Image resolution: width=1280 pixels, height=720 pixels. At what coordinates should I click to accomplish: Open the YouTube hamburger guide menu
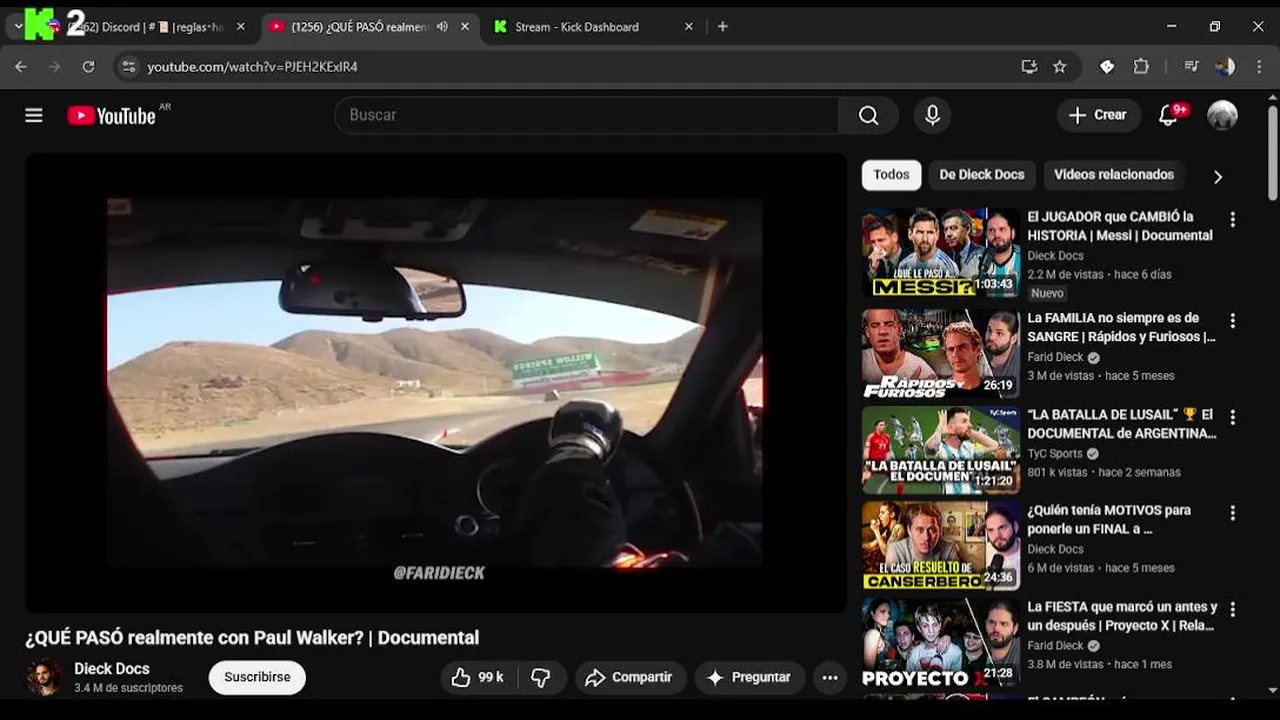34,115
